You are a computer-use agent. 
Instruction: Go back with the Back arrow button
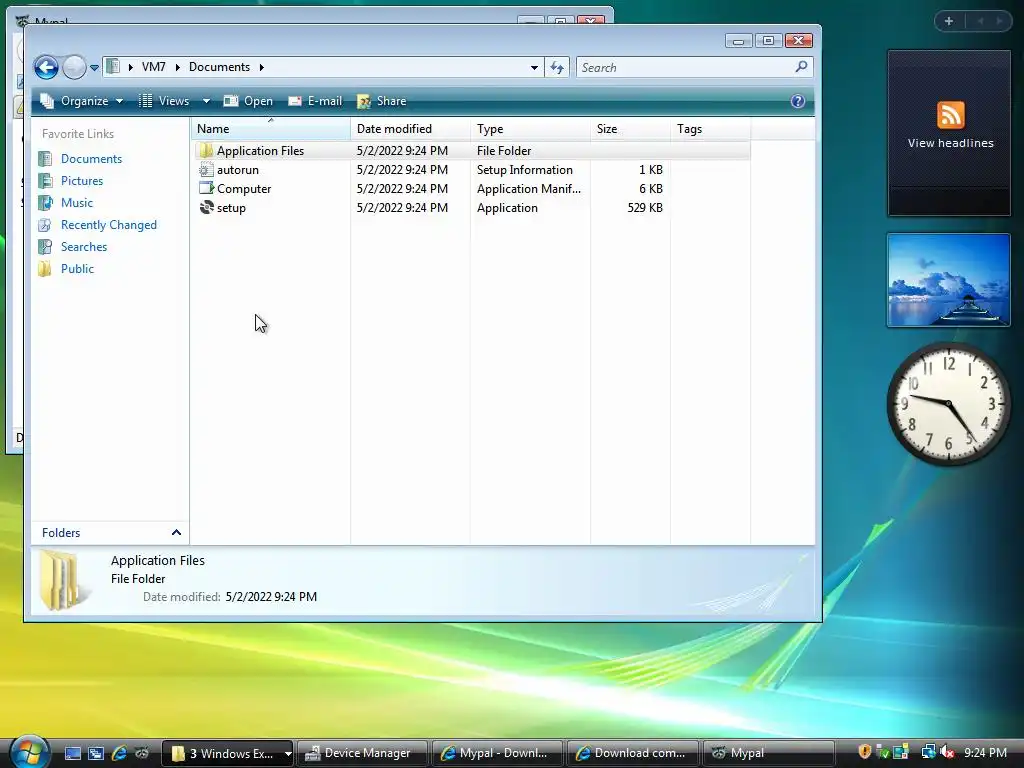[x=46, y=67]
